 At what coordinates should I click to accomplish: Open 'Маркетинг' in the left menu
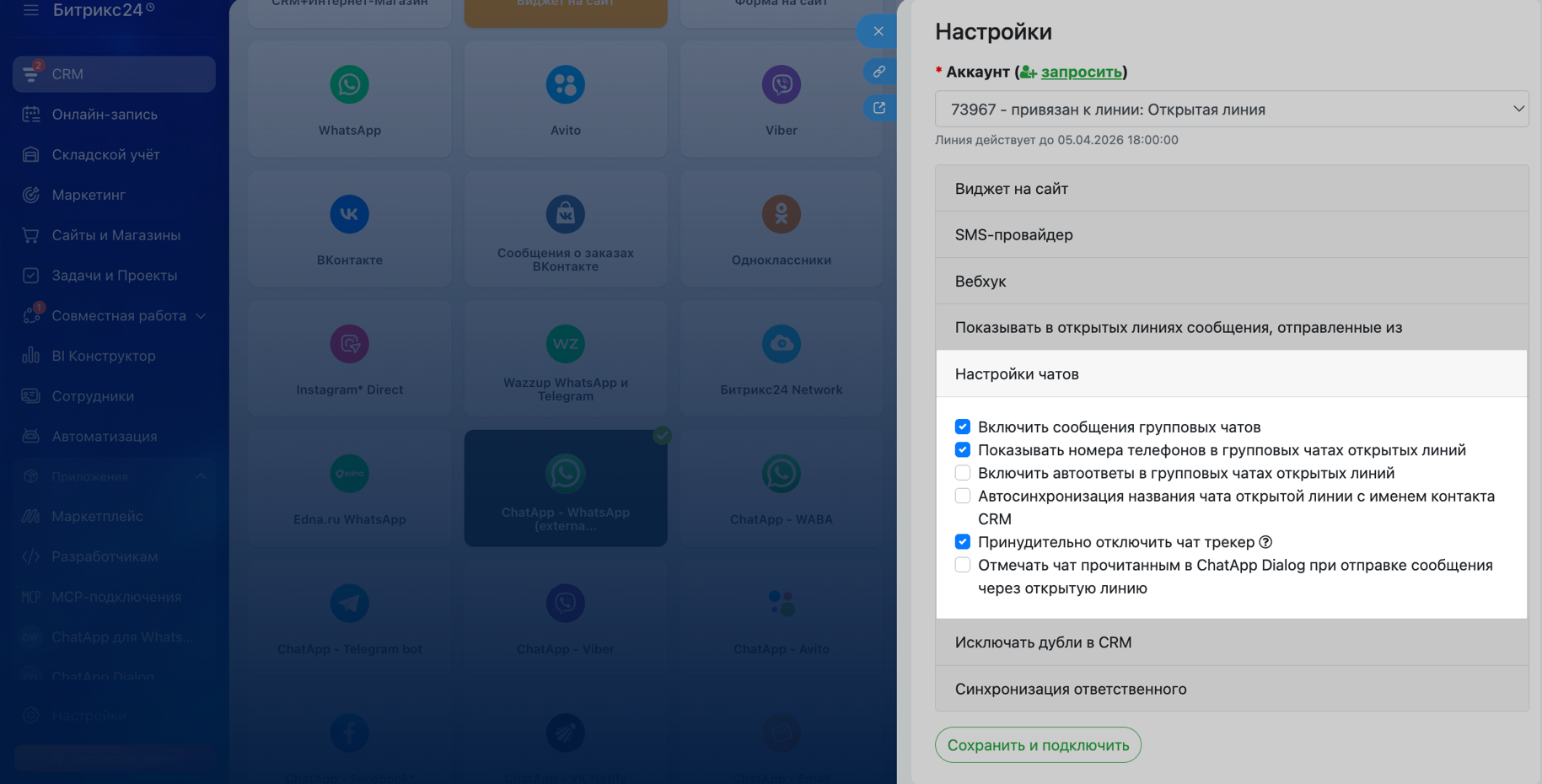coord(89,195)
